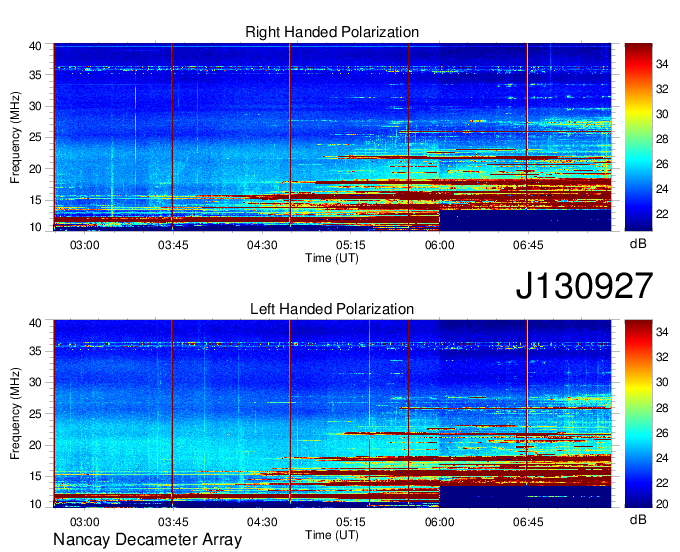The image size is (680, 552).
Task: Click the 28 value on upper color bar
Action: (x=662, y=139)
